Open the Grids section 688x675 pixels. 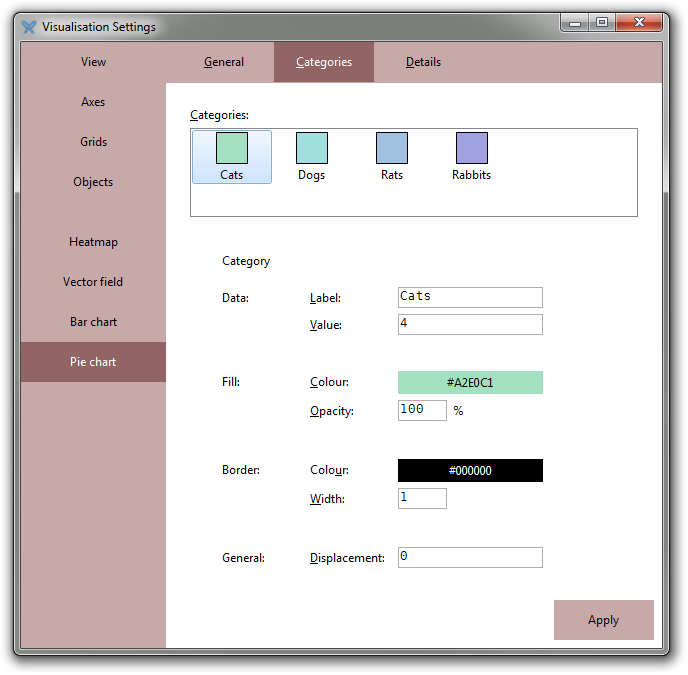(94, 142)
